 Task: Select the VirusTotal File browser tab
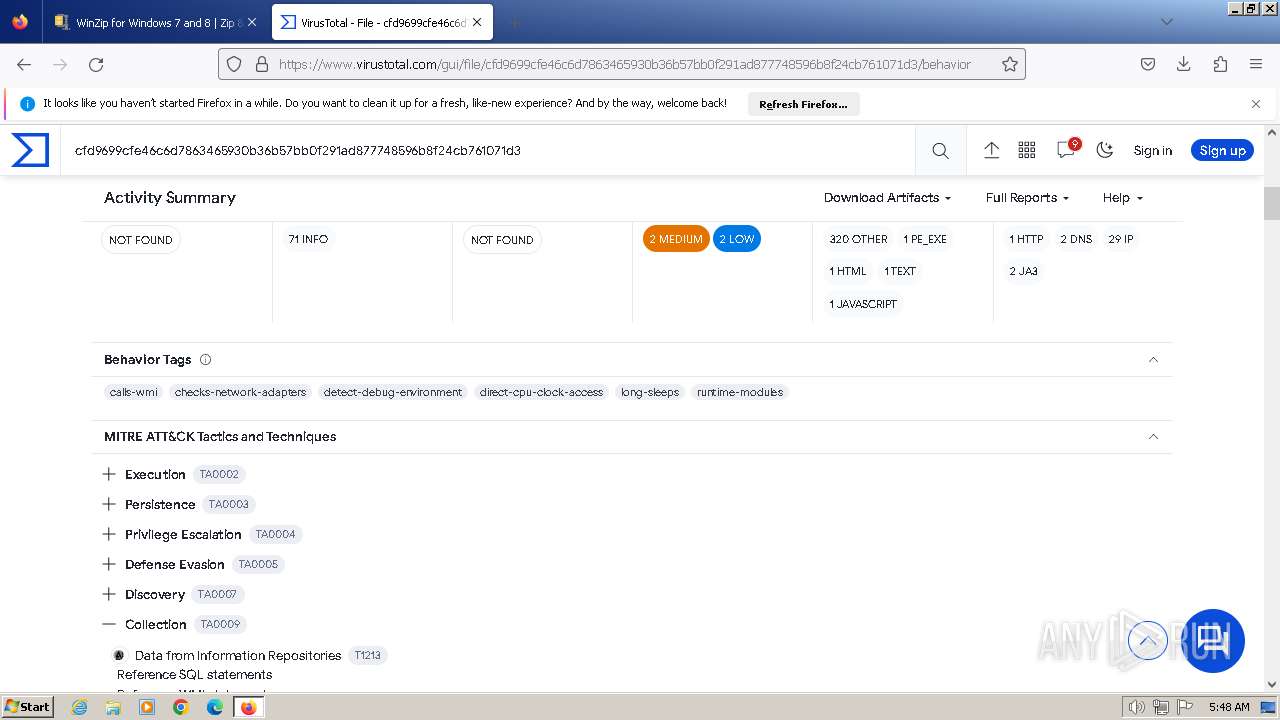[384, 22]
